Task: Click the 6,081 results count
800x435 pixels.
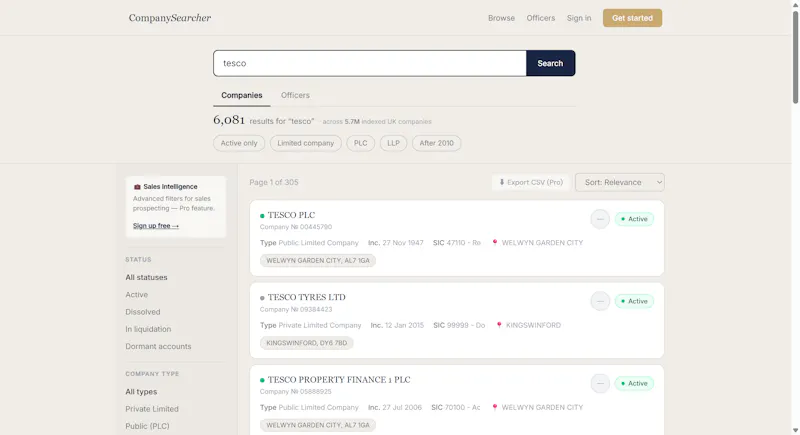Action: click(229, 120)
